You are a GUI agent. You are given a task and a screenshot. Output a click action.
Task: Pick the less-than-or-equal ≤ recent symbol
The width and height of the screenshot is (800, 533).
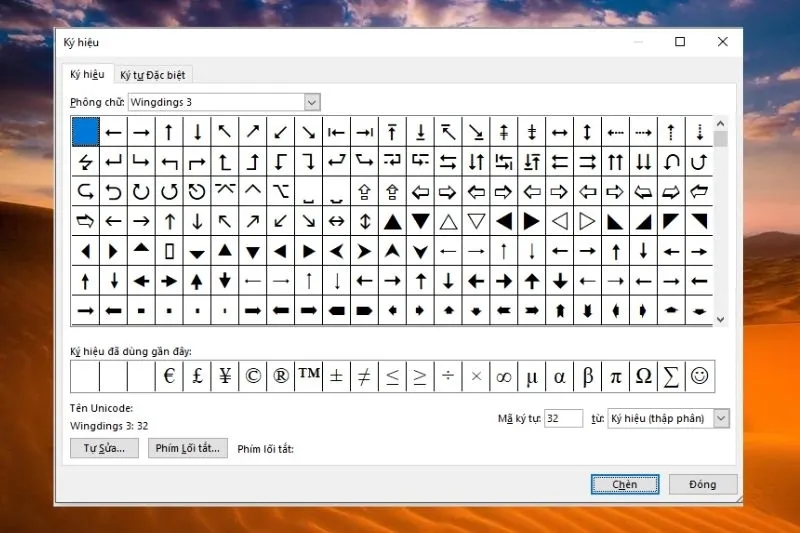point(392,376)
